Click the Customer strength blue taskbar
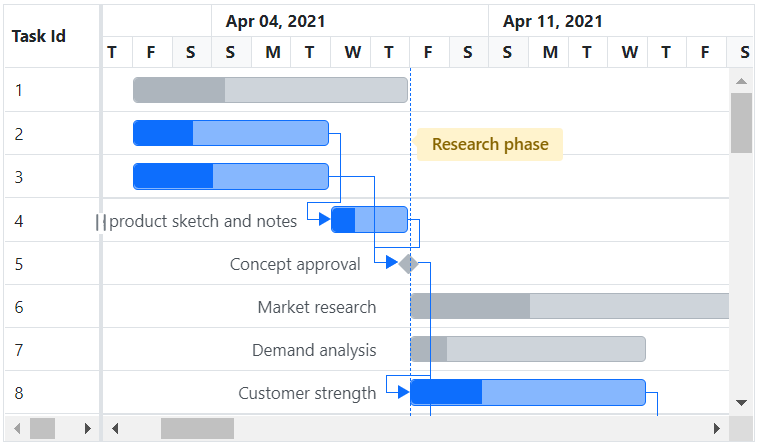Viewport: 757px width, 445px height. point(528,392)
